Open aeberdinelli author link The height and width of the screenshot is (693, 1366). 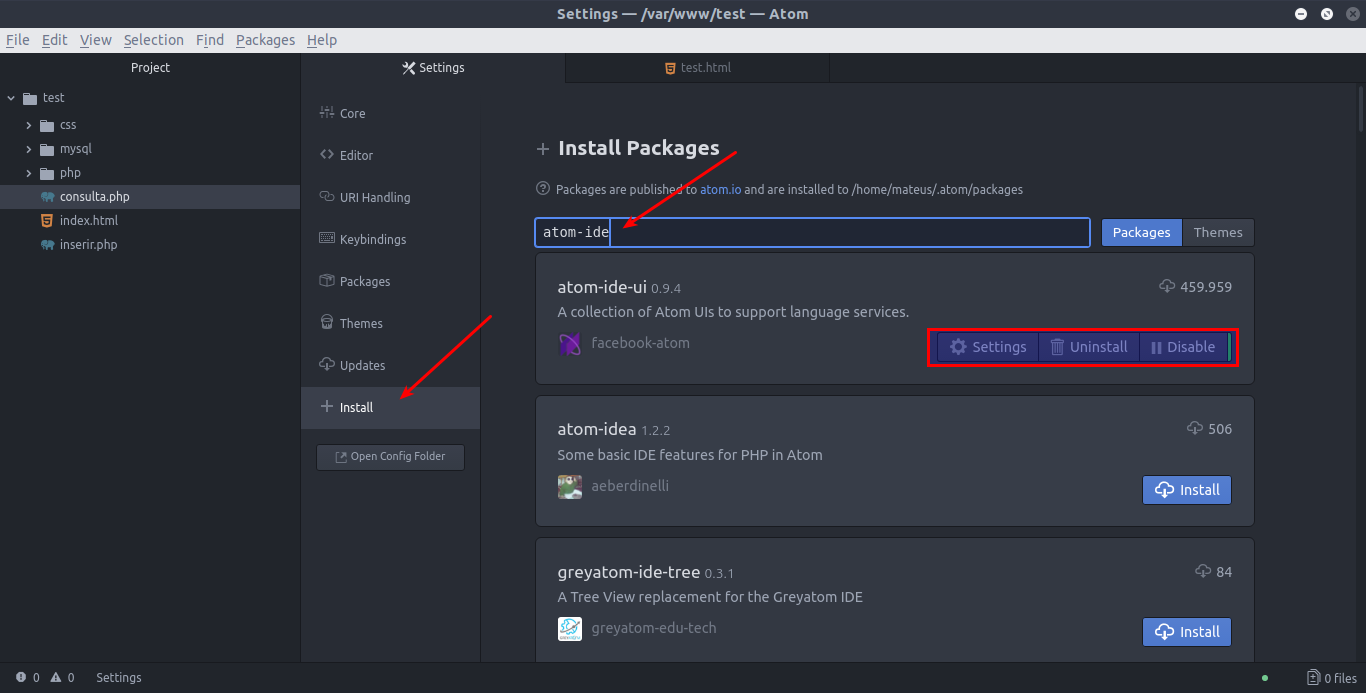click(630, 486)
